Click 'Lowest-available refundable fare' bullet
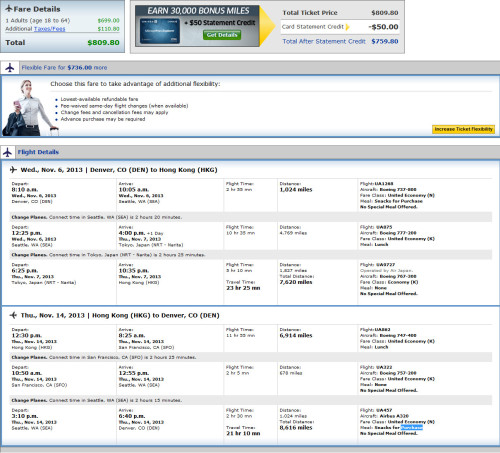This screenshot has height=453, width=500. (99, 99)
